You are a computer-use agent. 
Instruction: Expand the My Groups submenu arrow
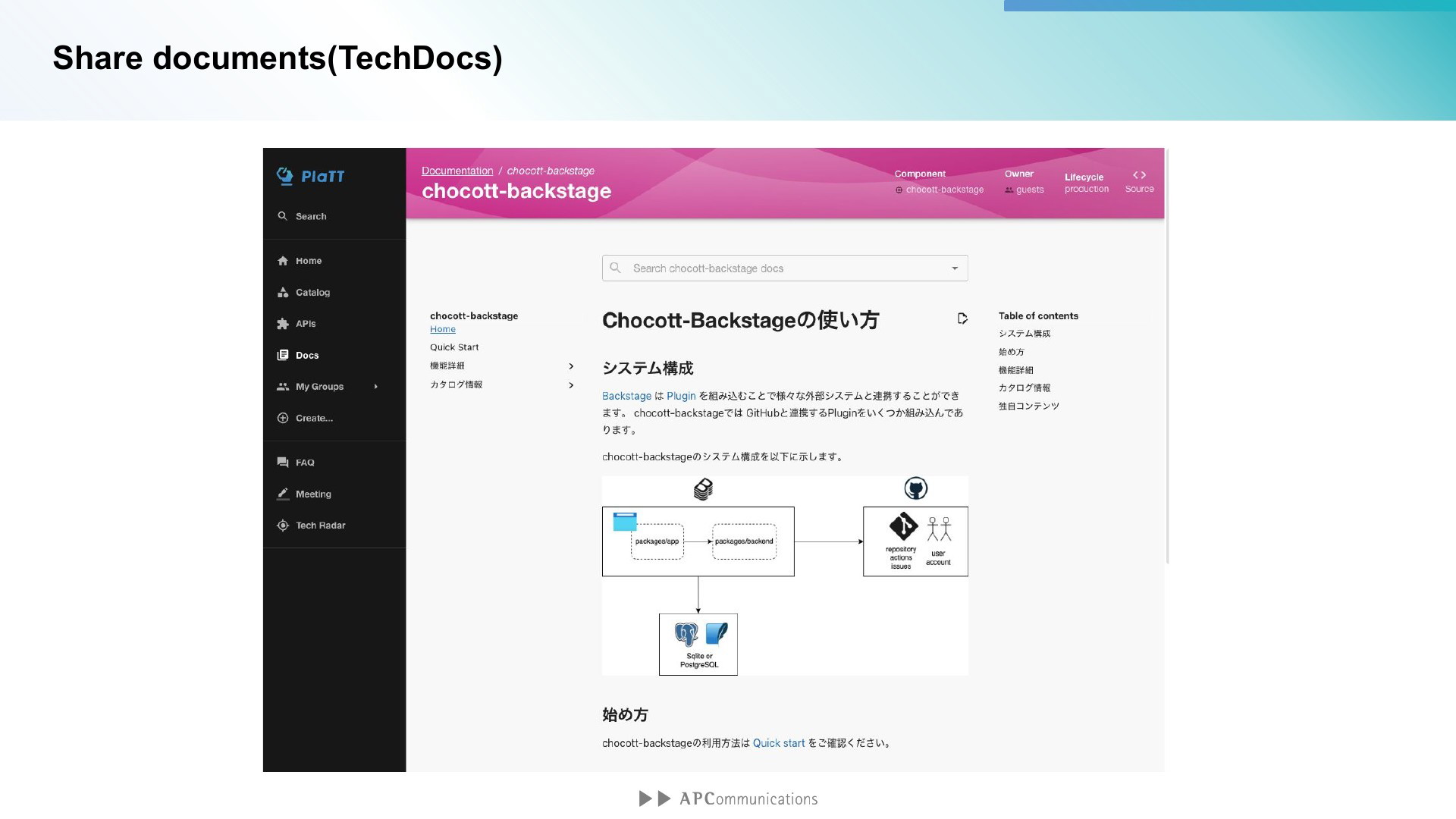375,387
